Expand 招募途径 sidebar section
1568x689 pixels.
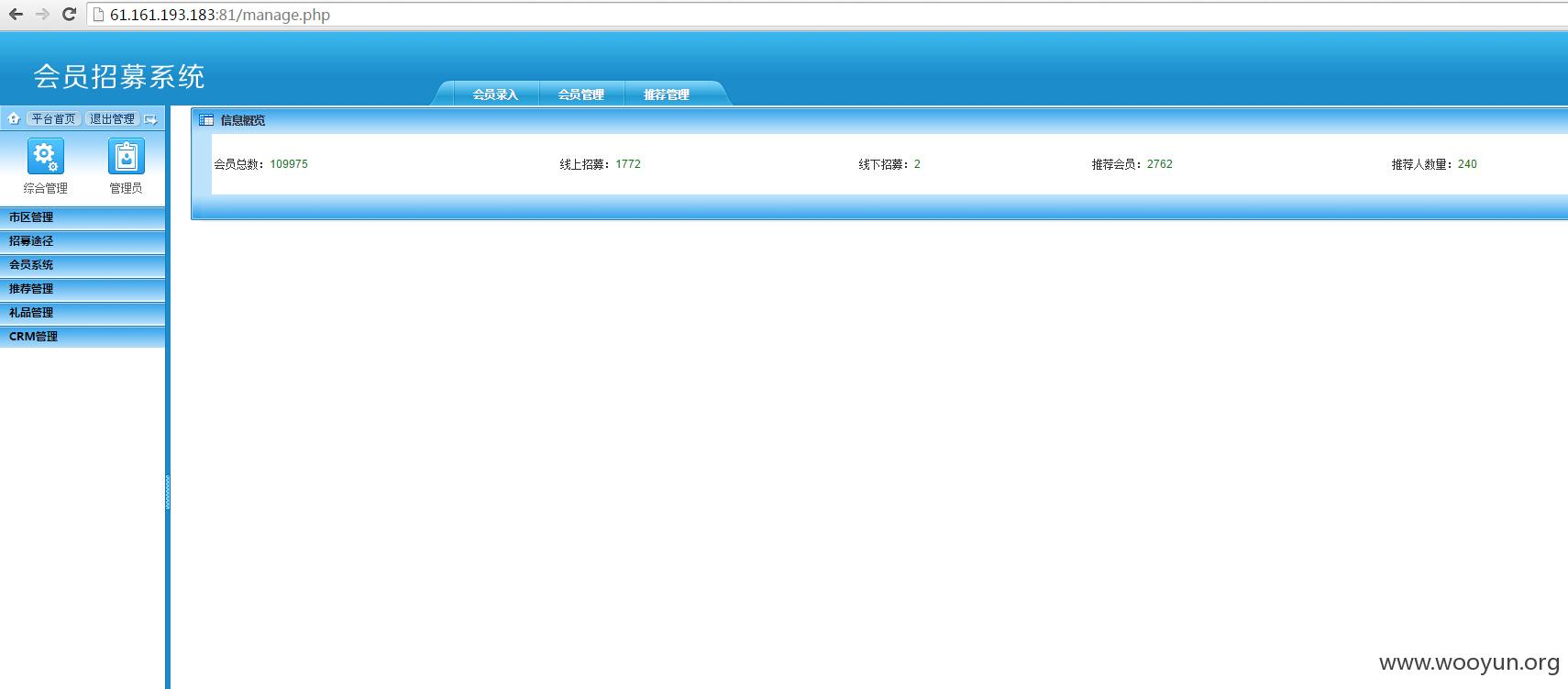coord(83,241)
